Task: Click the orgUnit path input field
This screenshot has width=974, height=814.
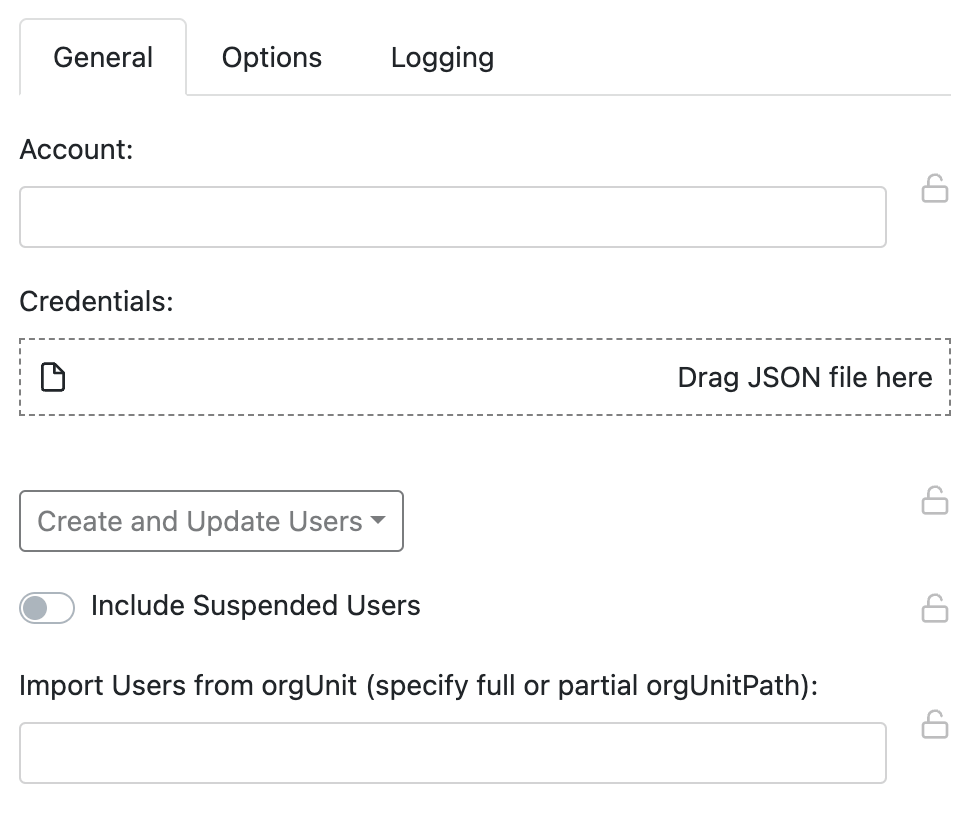Action: click(x=453, y=752)
